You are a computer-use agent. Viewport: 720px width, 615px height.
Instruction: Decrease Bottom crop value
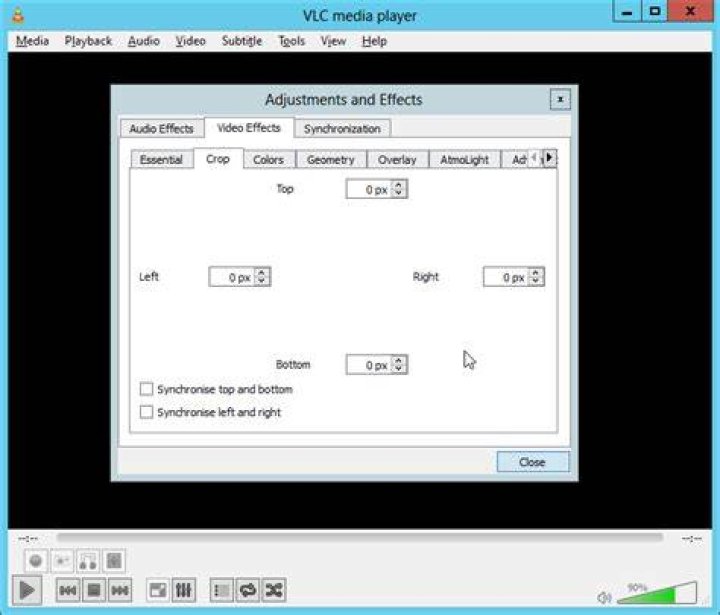pos(399,369)
